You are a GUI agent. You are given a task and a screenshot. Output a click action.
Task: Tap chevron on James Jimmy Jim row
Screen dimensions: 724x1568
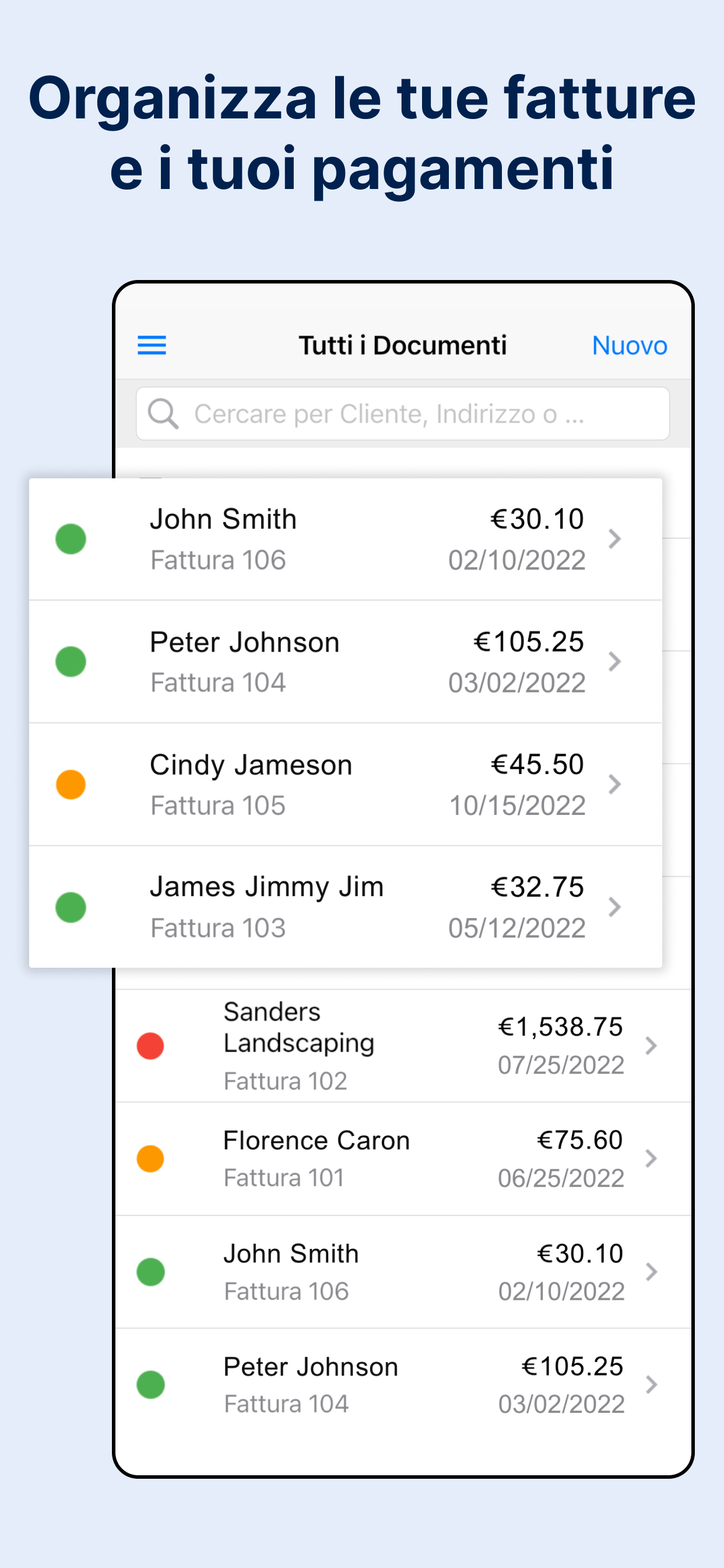(614, 907)
